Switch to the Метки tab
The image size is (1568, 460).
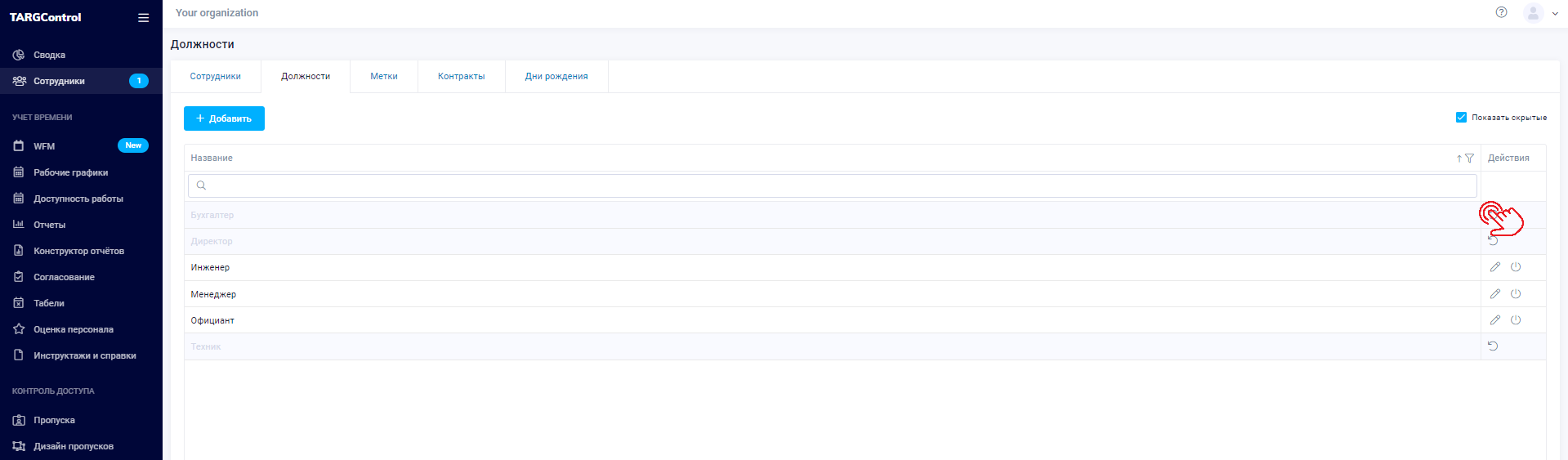[x=384, y=76]
